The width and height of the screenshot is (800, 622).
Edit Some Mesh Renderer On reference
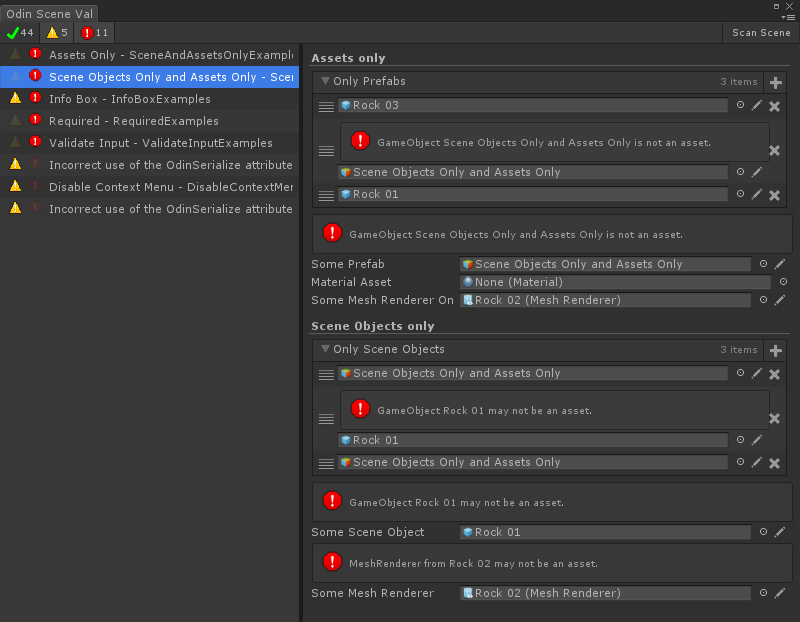[780, 300]
